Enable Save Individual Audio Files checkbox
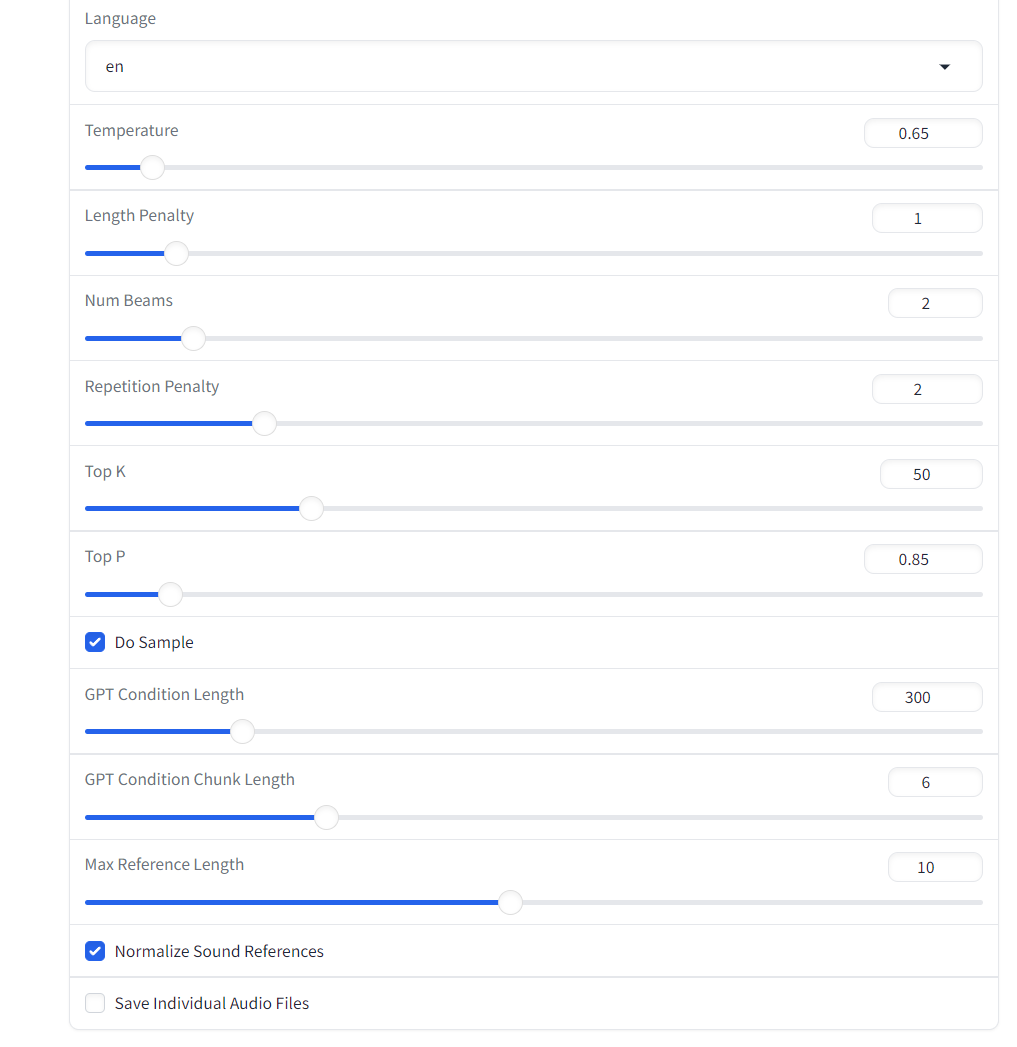The image size is (1017, 1047). (95, 1003)
